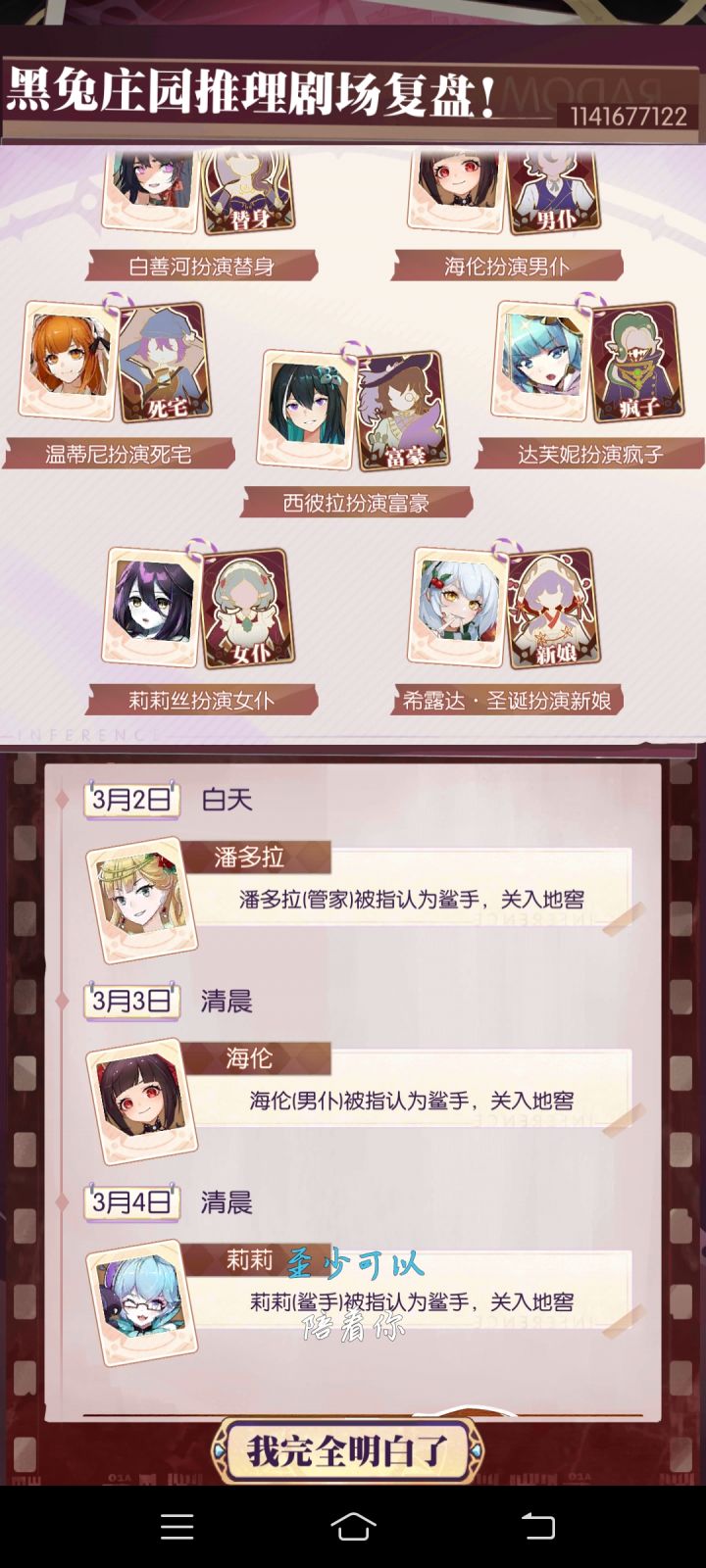Tap the 男仆 role card
Screen dimensions: 706x1568
[x=553, y=193]
